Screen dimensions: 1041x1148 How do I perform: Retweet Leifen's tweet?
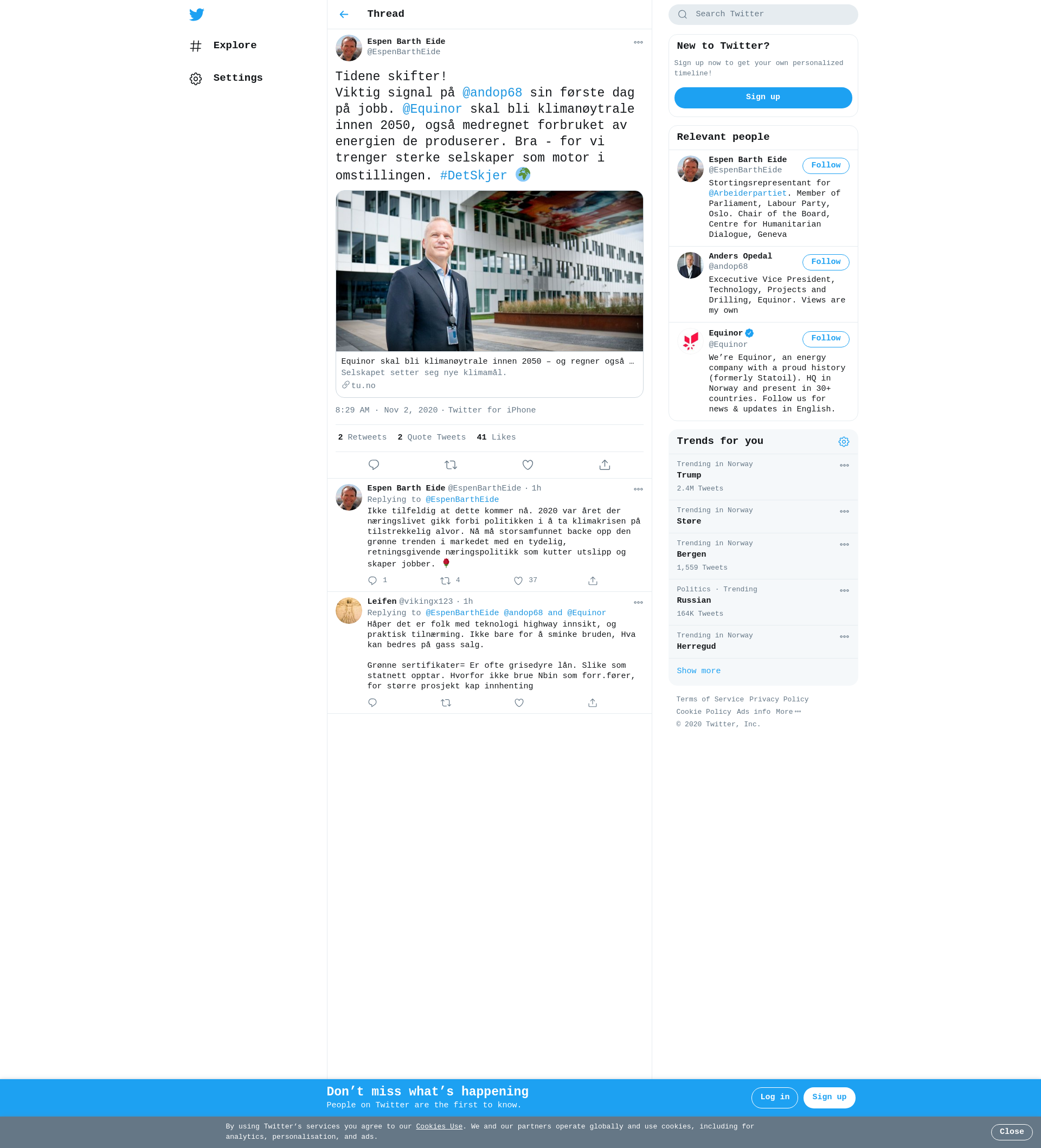tap(446, 702)
